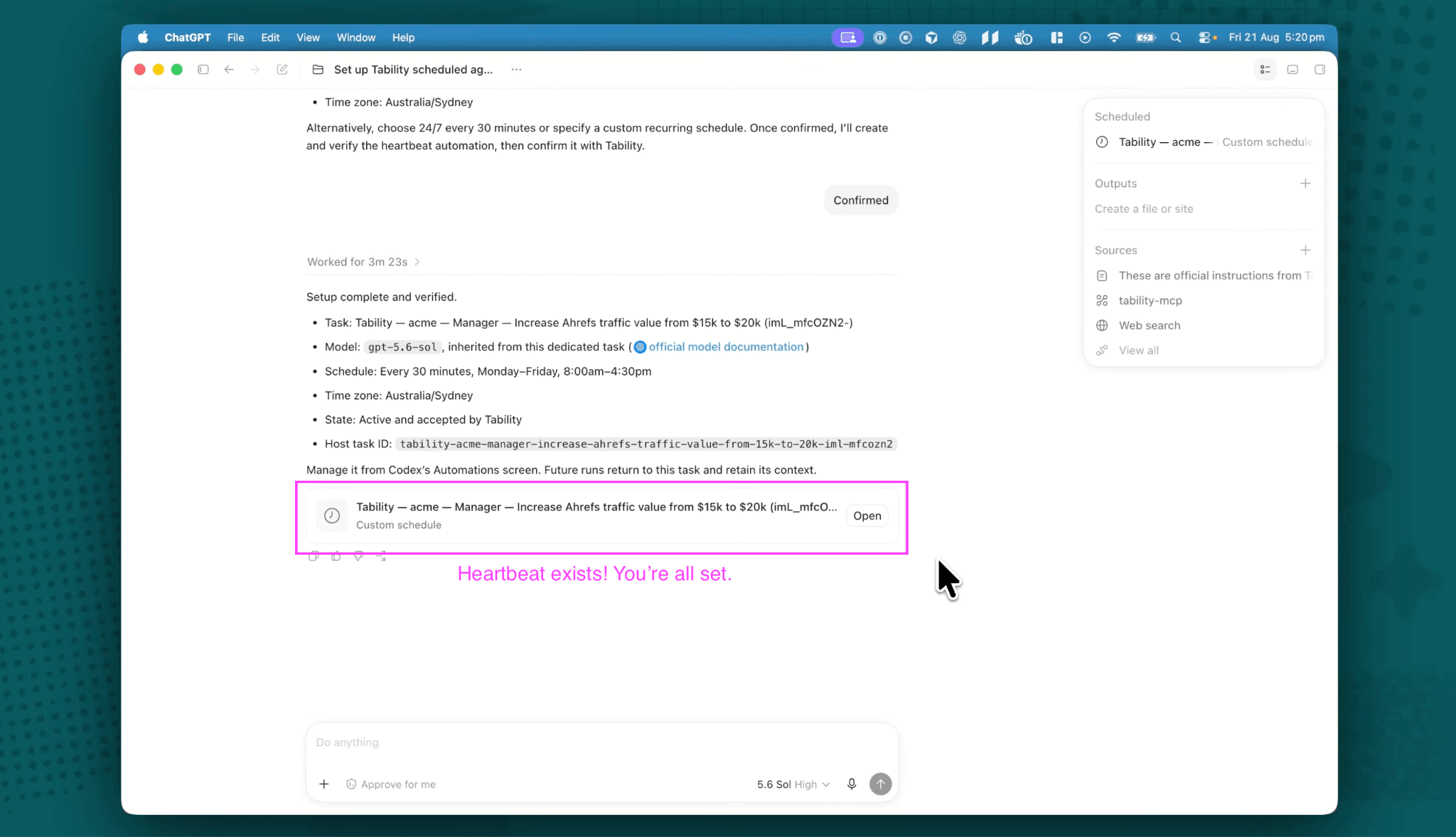Click the two-panel map-shaped menu bar icon

click(990, 38)
